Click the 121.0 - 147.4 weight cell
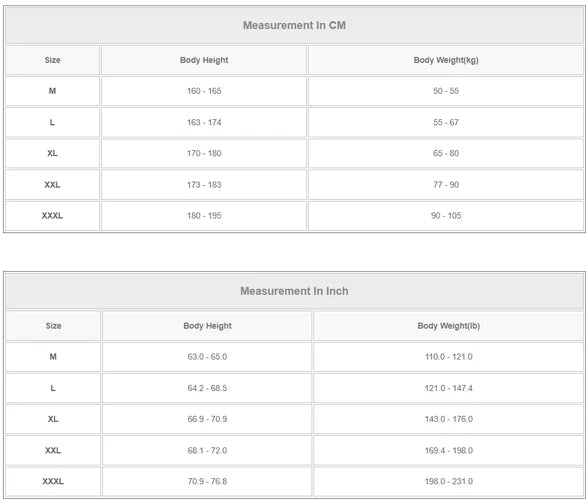The height and width of the screenshot is (500, 587). click(448, 388)
